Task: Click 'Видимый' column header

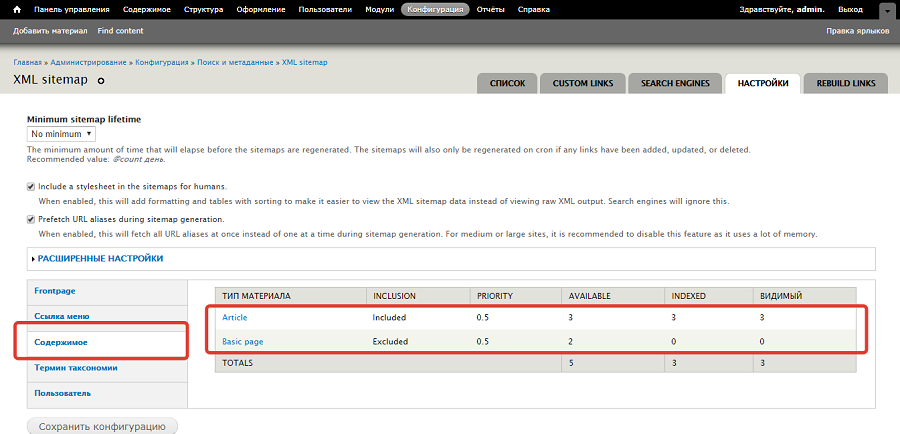Action: [x=781, y=296]
